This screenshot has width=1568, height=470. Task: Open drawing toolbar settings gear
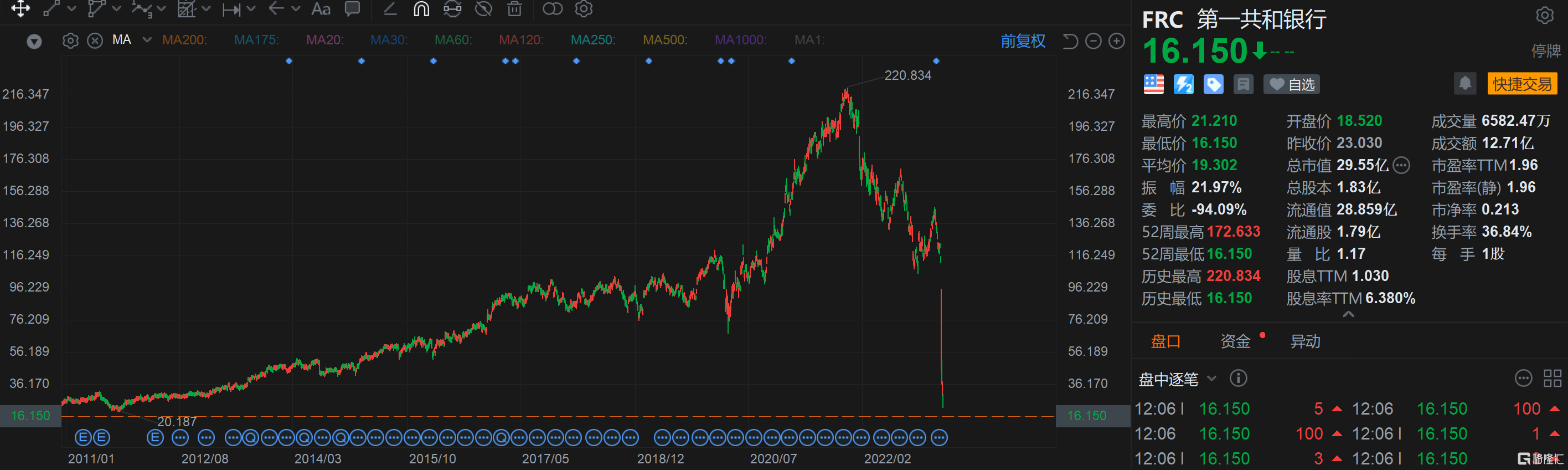584,8
